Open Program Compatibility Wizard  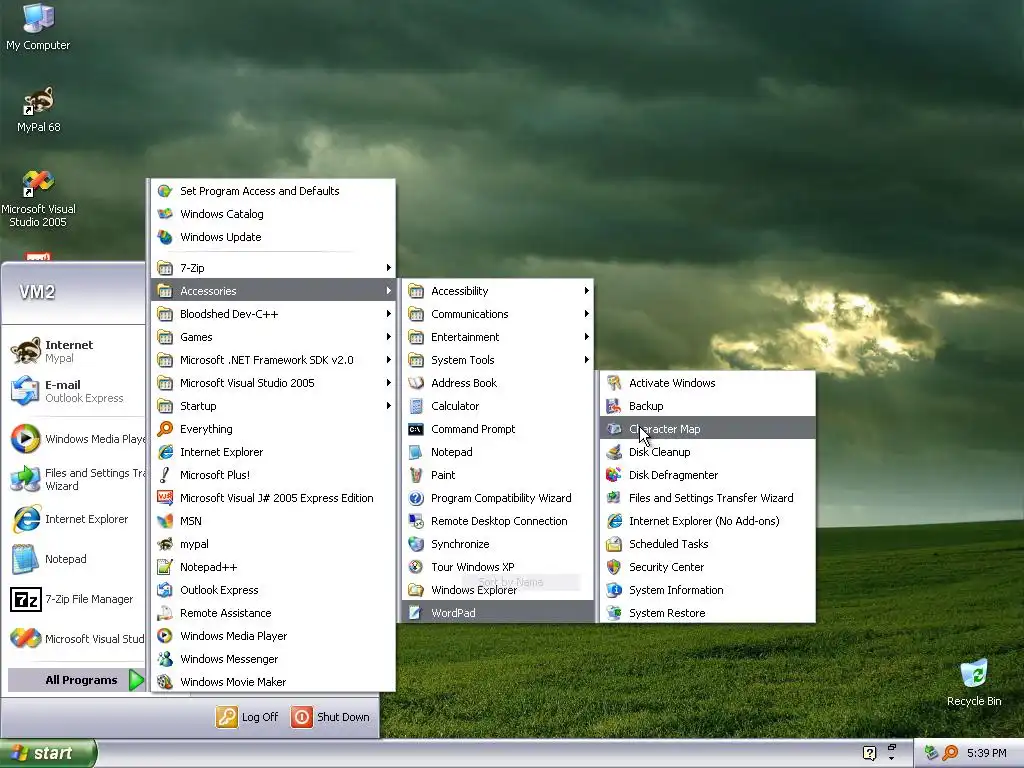coord(498,498)
